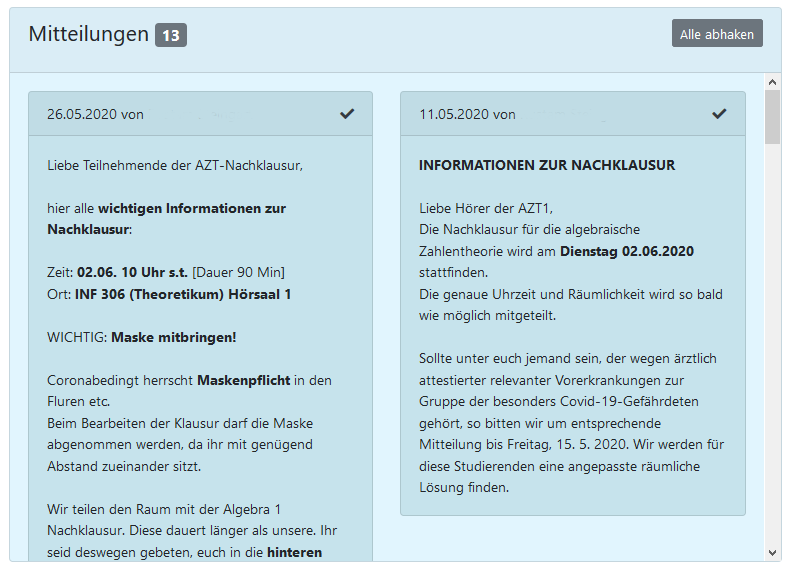The width and height of the screenshot is (791, 569).
Task: Select the 11.05.2020 message header date
Action: (x=454, y=114)
